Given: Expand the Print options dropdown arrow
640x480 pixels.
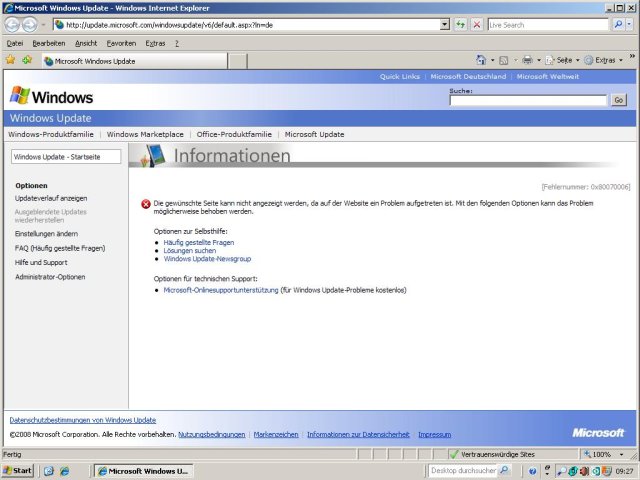Looking at the screenshot, I should [539, 60].
